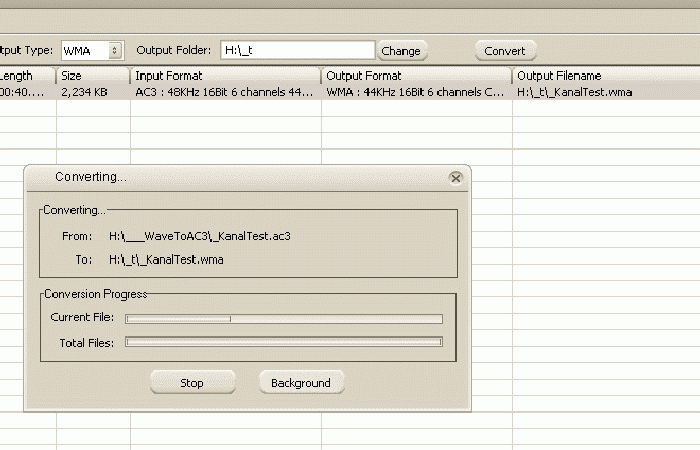
Task: Select the WMA output format cell
Action: (x=416, y=92)
